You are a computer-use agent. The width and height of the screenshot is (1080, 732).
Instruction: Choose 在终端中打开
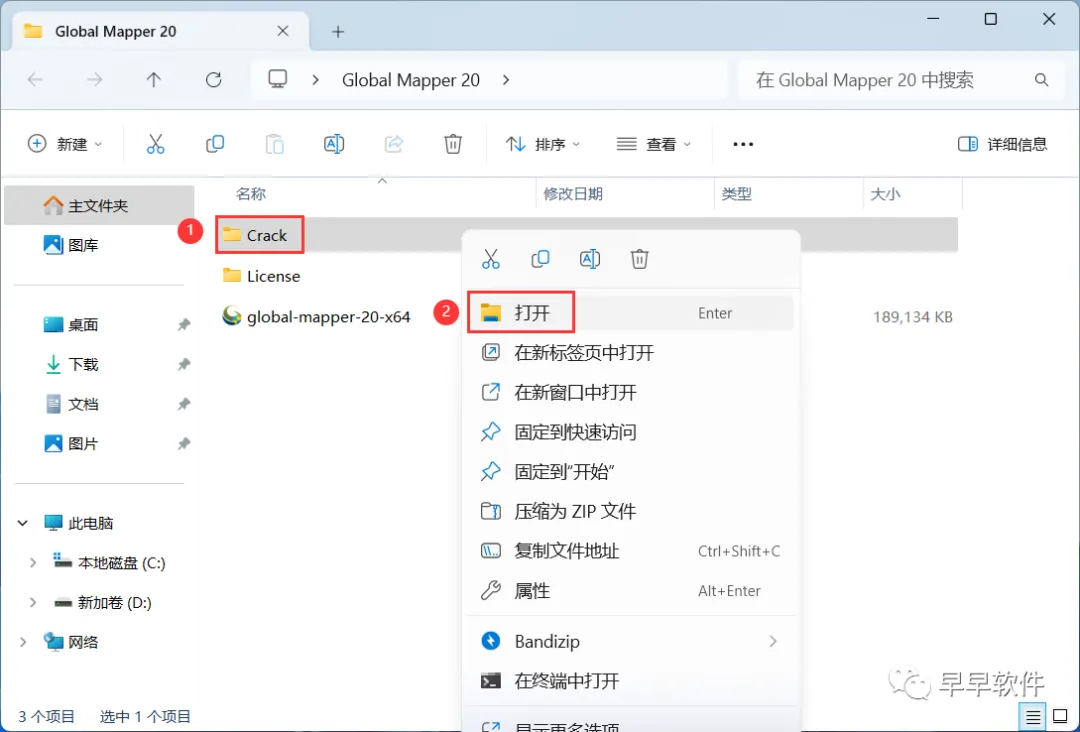pos(630,681)
